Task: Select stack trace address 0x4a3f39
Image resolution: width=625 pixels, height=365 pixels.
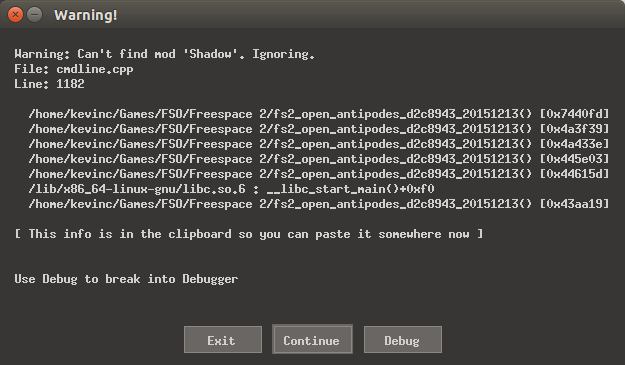Action: tap(574, 129)
